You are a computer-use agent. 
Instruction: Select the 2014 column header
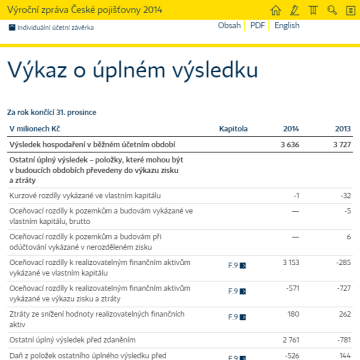click(291, 129)
